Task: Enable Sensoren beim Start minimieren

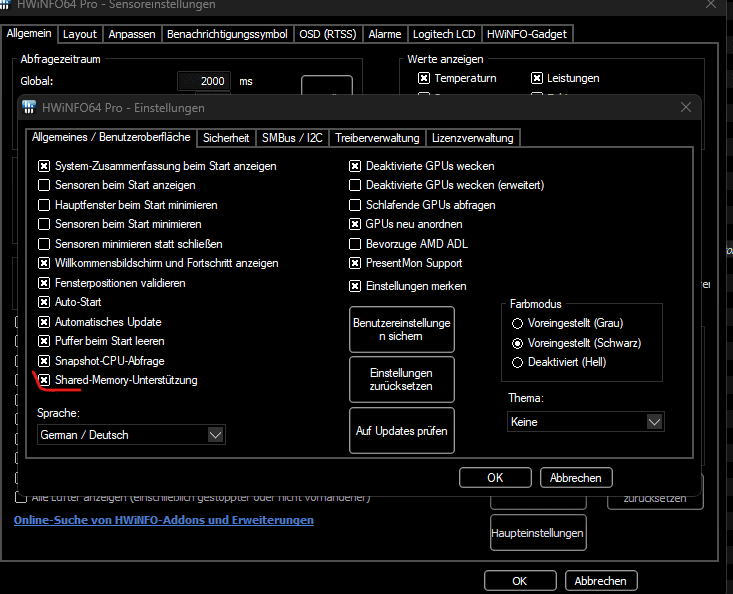Action: click(44, 224)
